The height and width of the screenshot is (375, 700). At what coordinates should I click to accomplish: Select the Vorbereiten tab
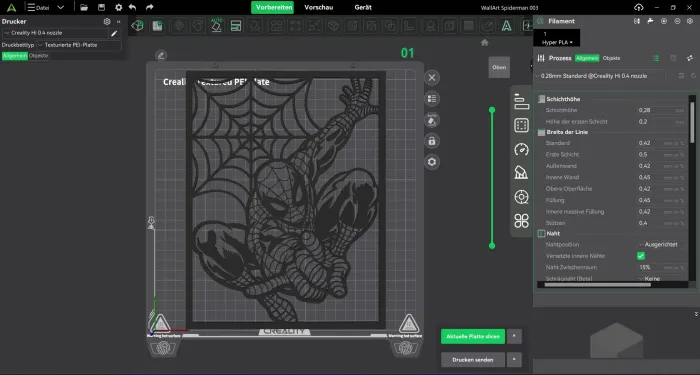point(272,7)
